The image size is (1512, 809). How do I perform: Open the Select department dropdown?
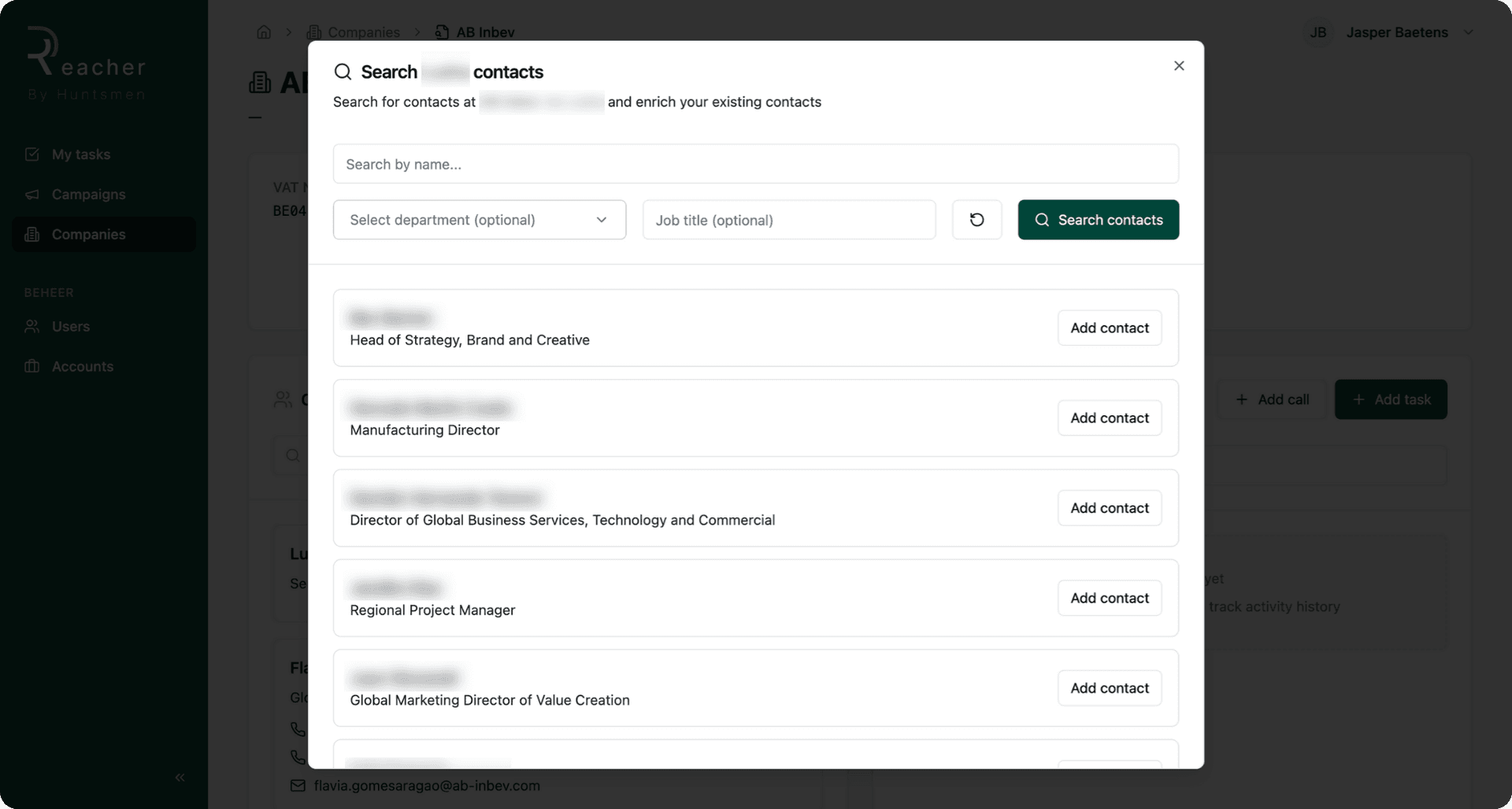point(479,220)
